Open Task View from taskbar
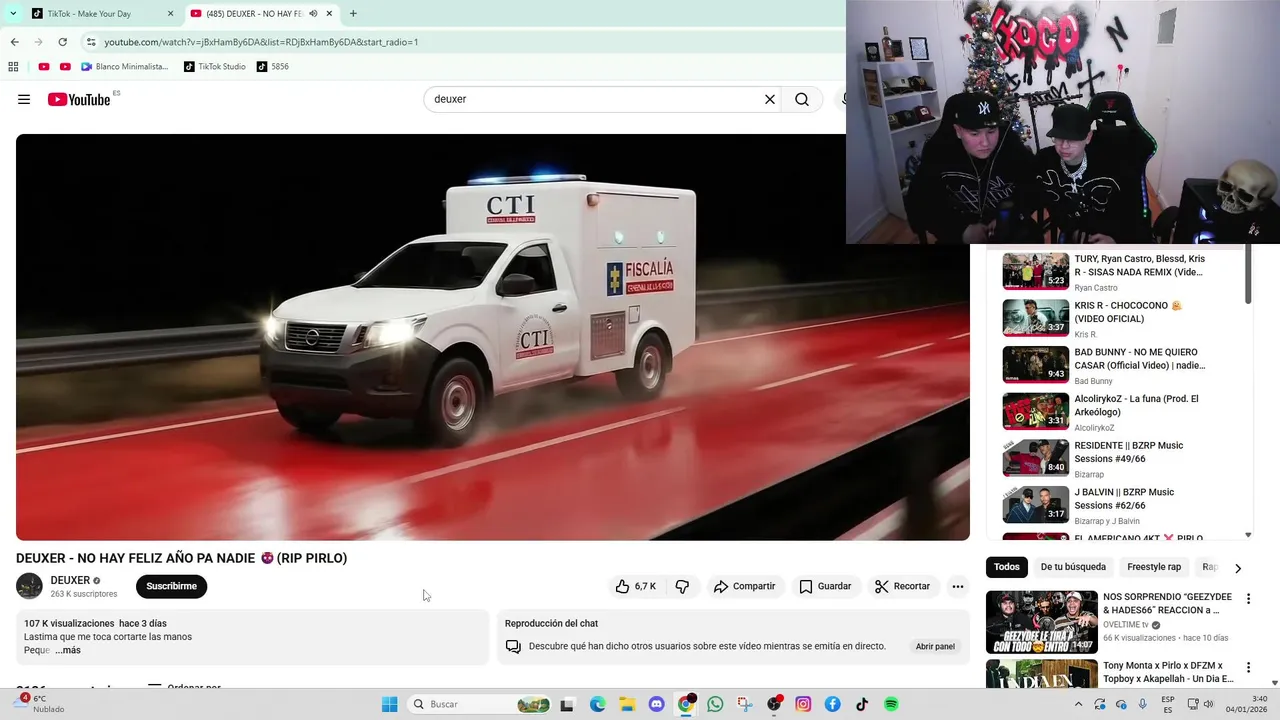Image resolution: width=1280 pixels, height=720 pixels. click(x=567, y=704)
